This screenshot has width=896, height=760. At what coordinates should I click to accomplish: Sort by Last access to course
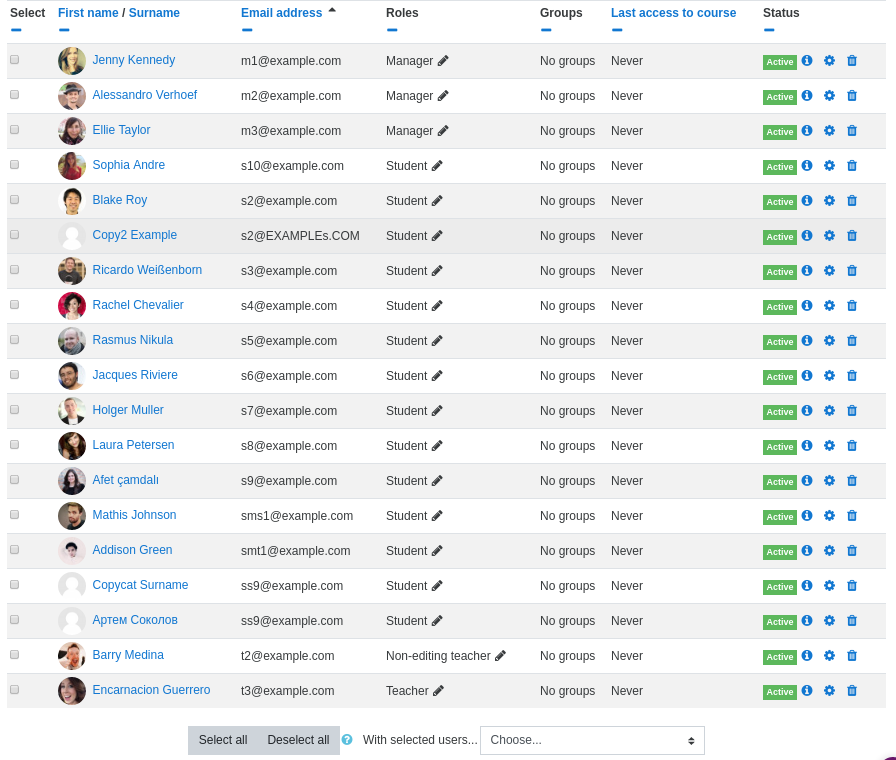673,13
